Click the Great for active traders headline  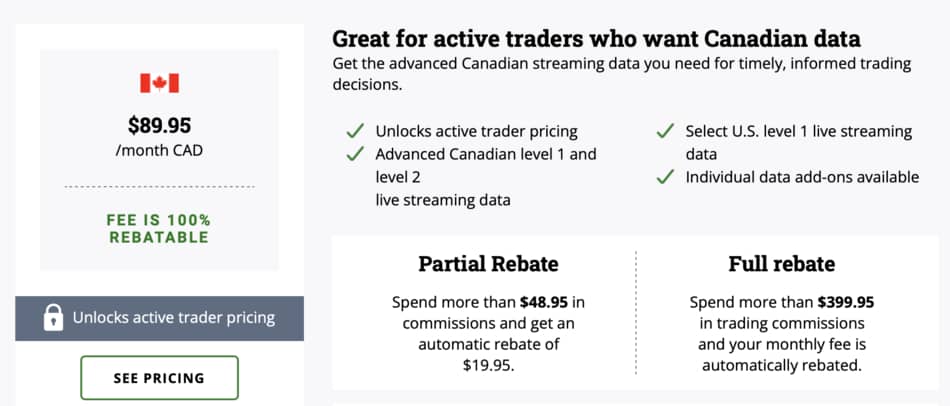point(596,39)
